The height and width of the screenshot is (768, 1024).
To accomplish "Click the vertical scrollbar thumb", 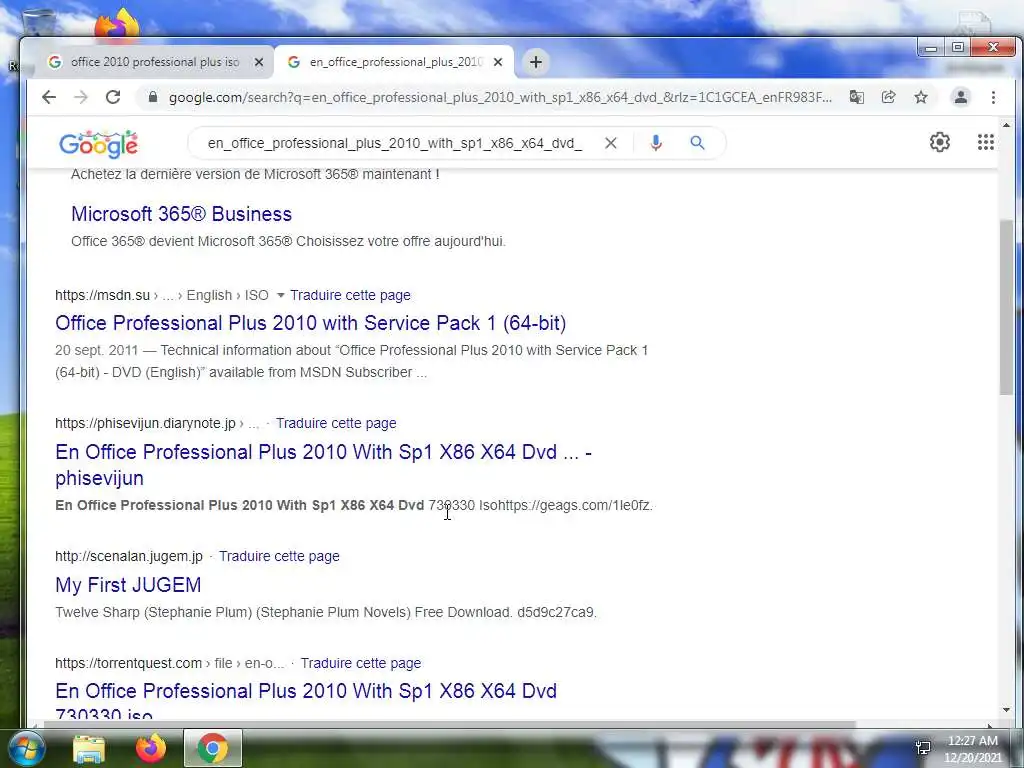I will pos(1006,307).
